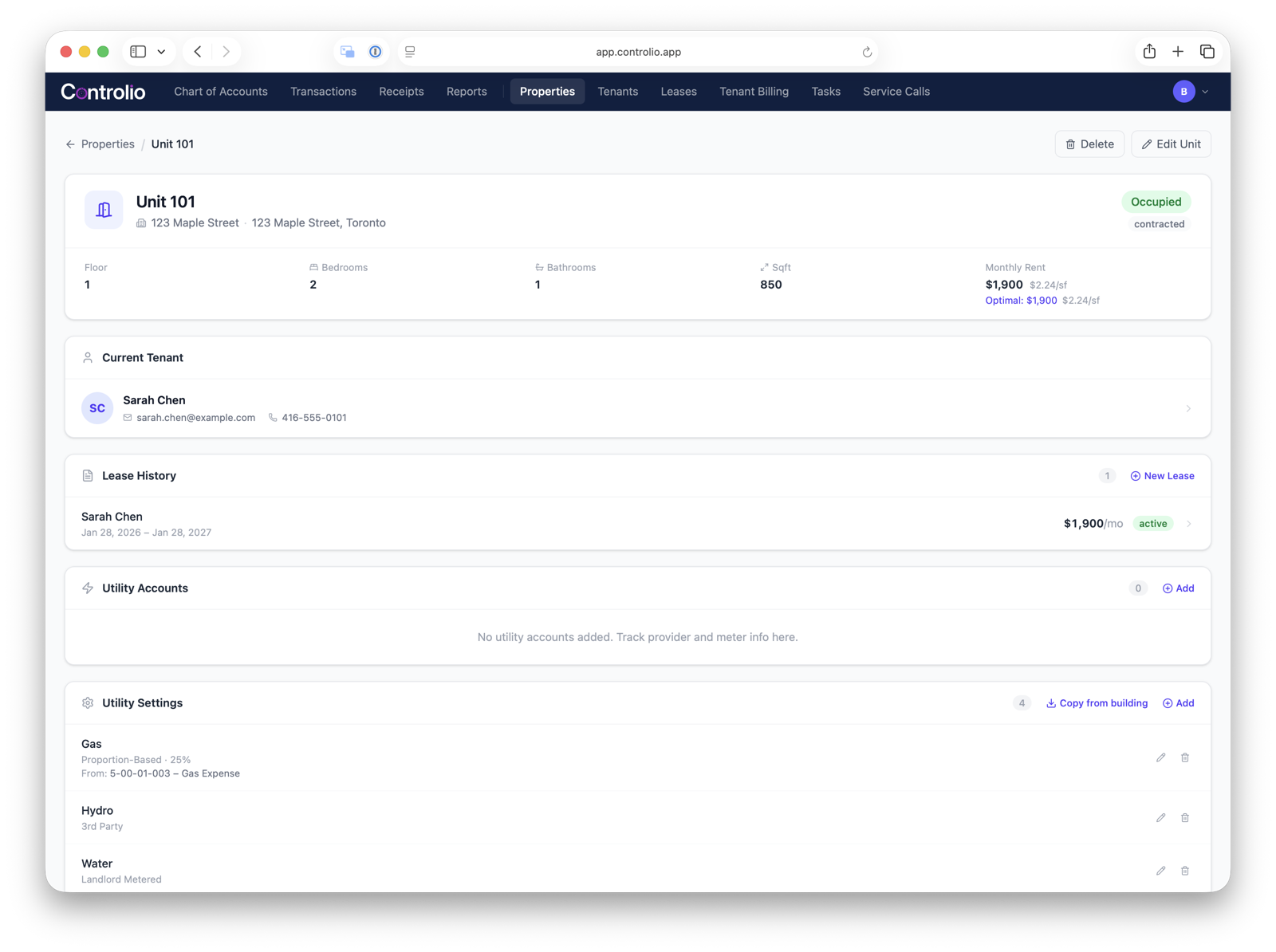
Task: Go to the Transactions page
Action: (323, 92)
